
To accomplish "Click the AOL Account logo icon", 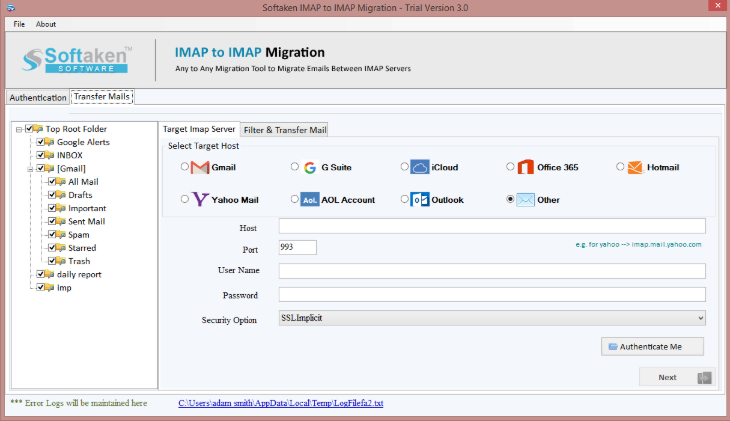I will [310, 200].
